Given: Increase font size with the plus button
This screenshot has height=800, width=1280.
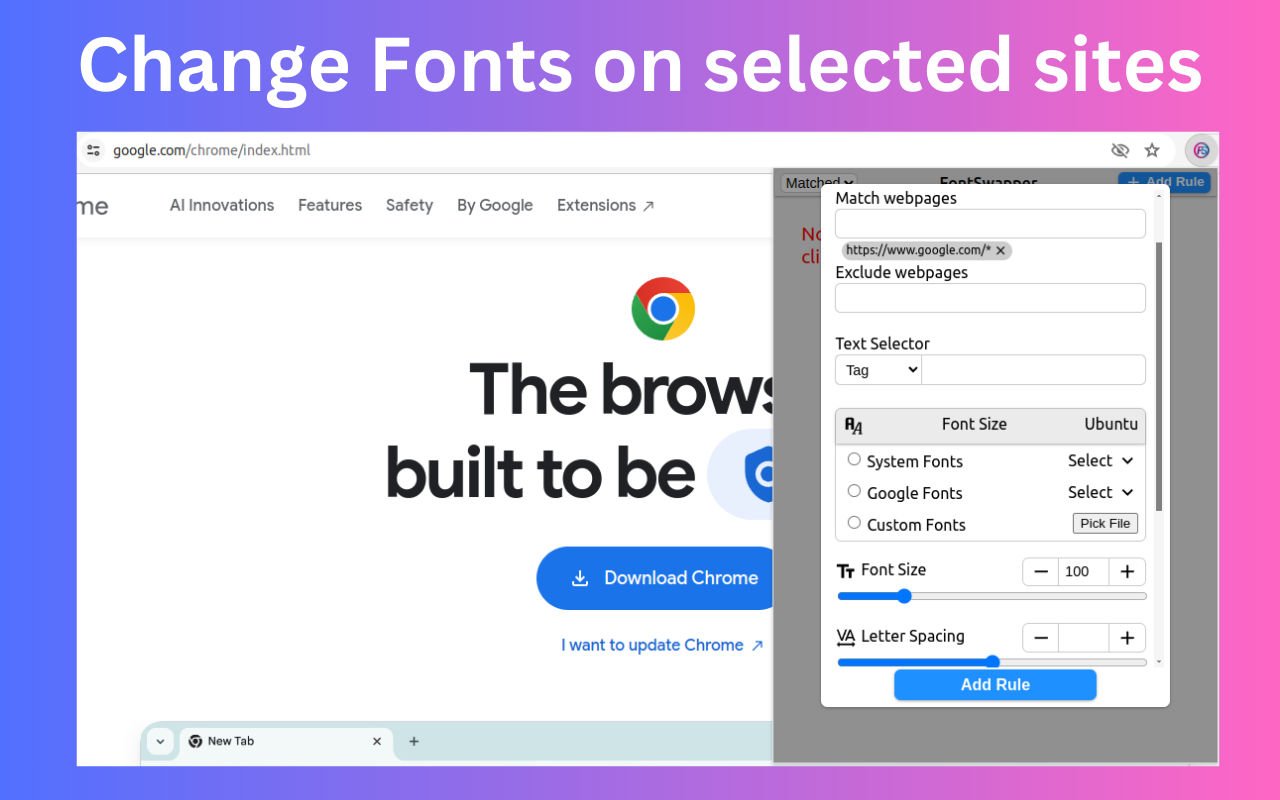Looking at the screenshot, I should (1127, 572).
